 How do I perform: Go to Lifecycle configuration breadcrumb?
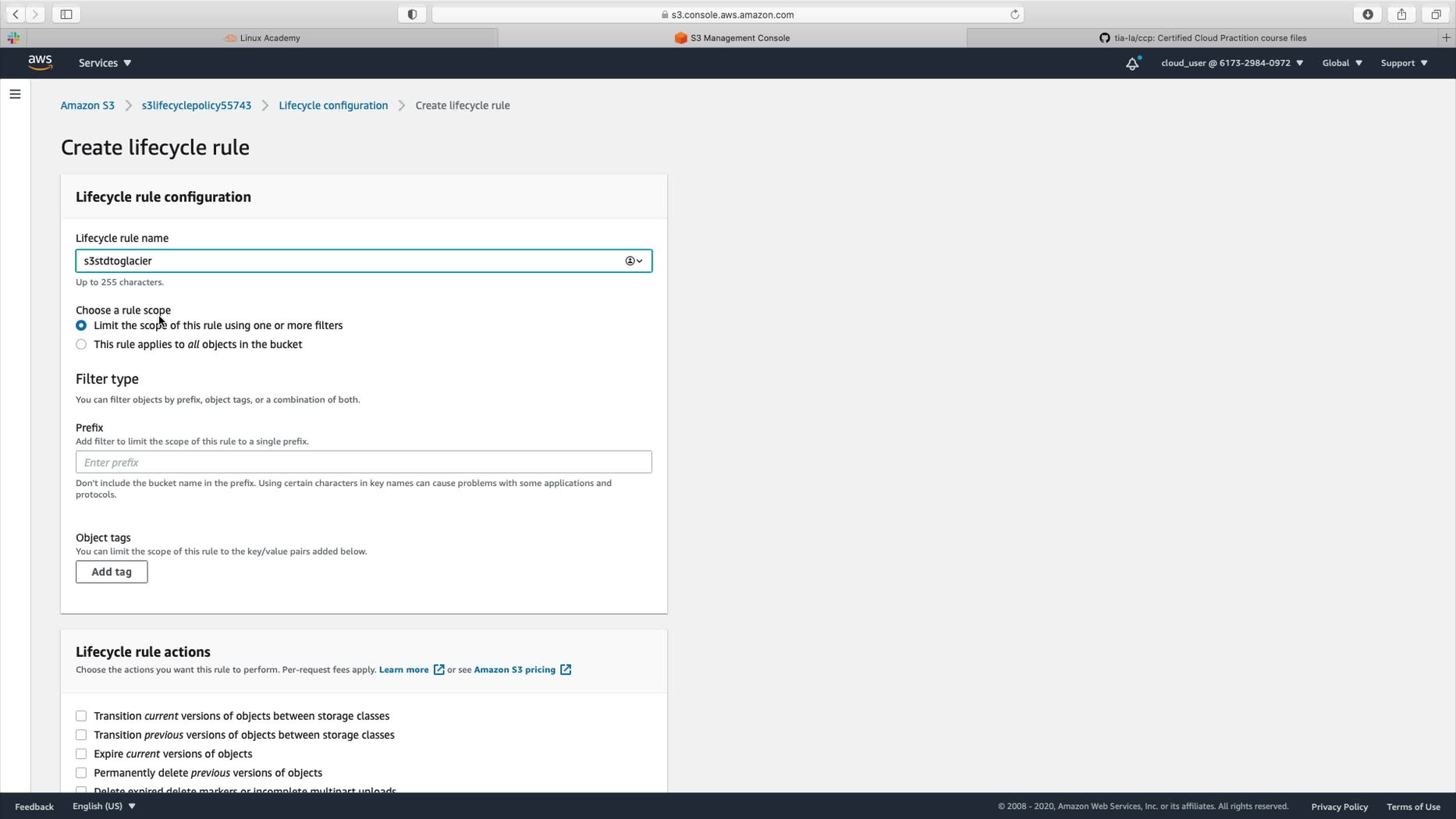[x=333, y=105]
